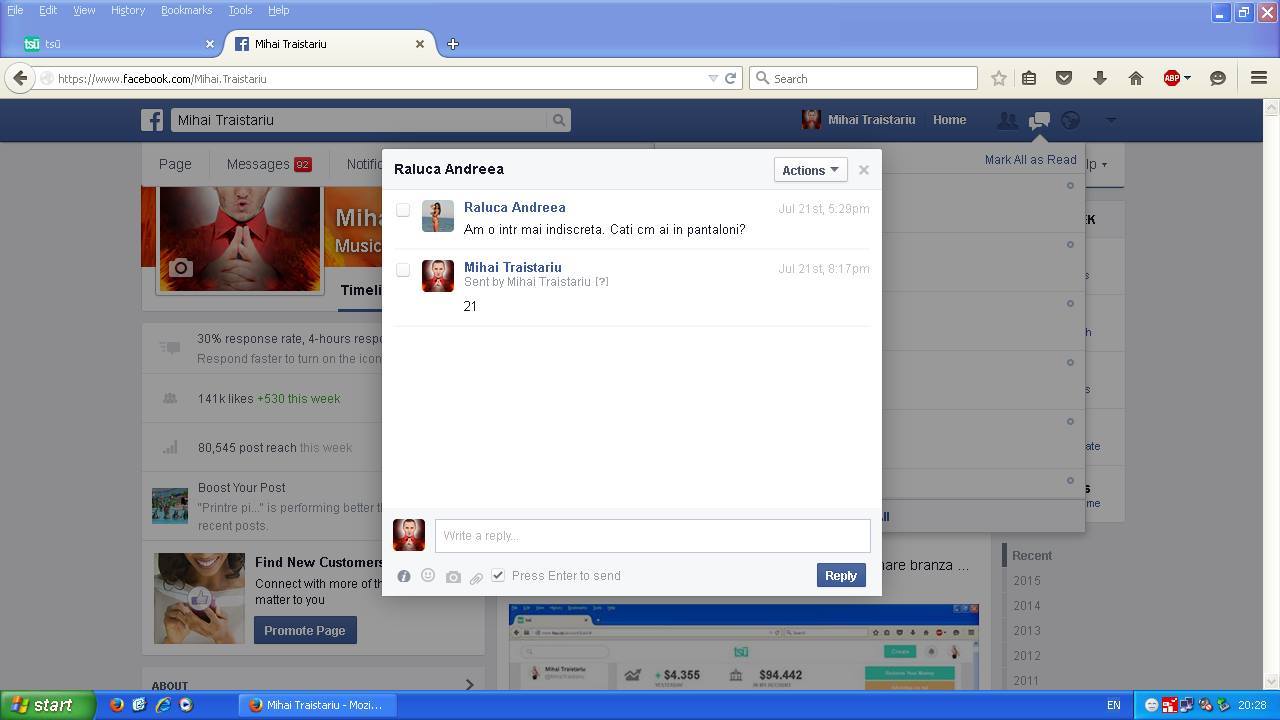The width and height of the screenshot is (1280, 720).
Task: Open the Adblock Plus dropdown arrow
Action: pos(1187,78)
